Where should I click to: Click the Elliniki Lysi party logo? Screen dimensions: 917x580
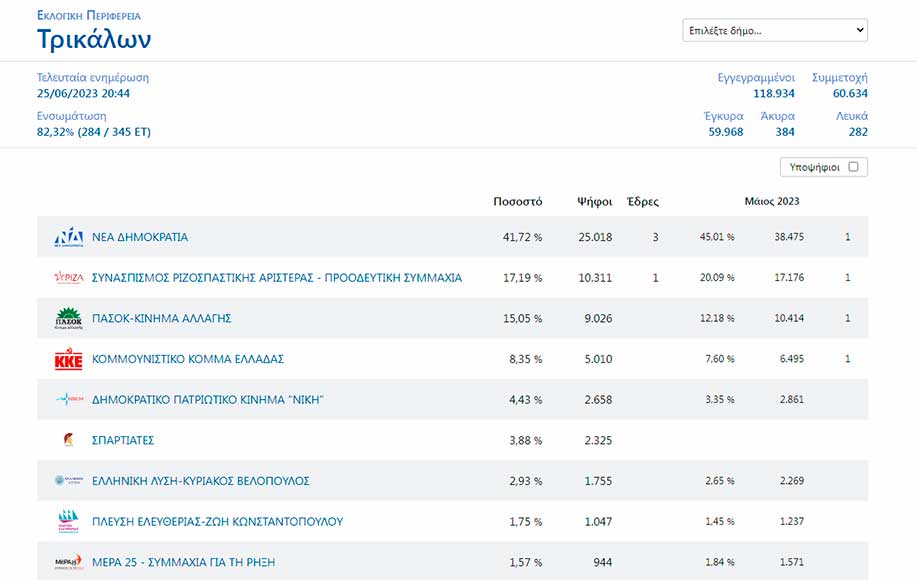[x=68, y=481]
